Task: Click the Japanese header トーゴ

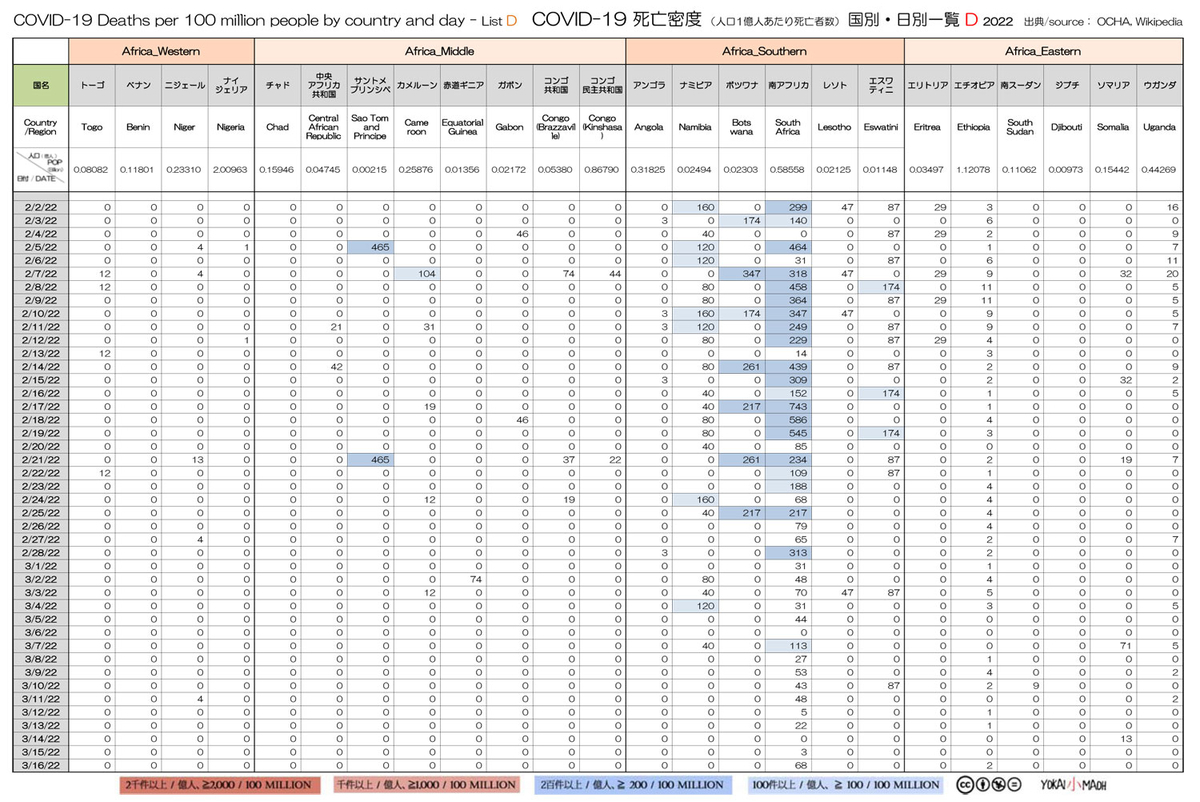Action: tap(92, 86)
